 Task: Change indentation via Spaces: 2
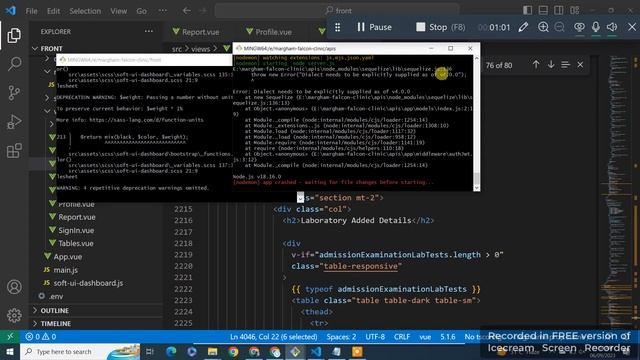(341, 337)
